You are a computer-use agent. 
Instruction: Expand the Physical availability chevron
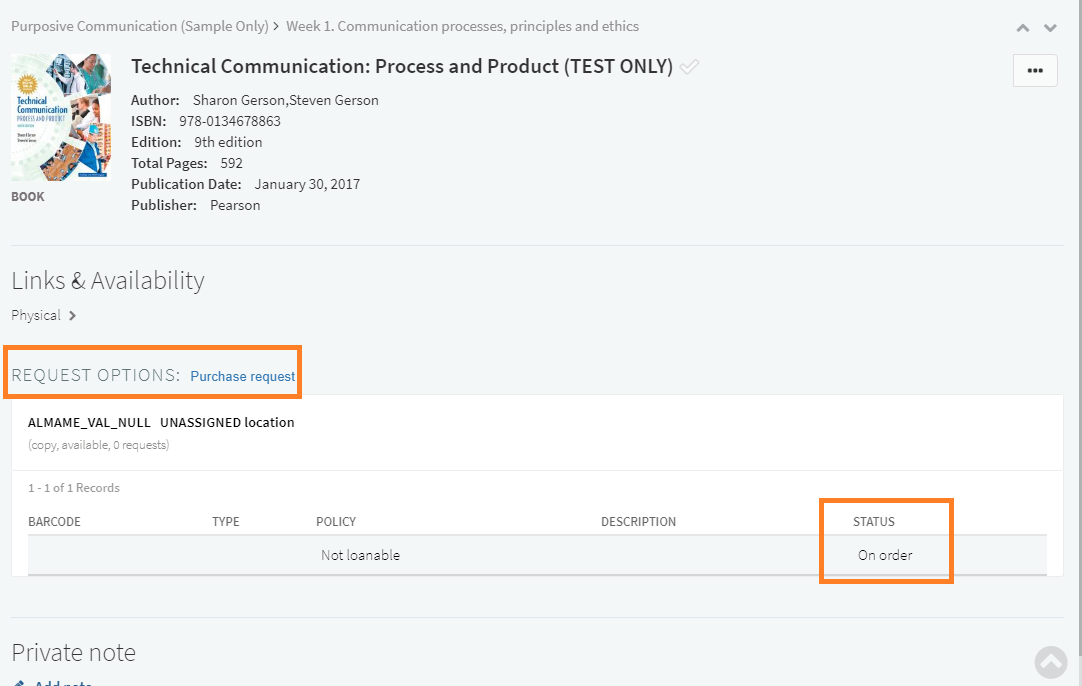pyautogui.click(x=72, y=316)
